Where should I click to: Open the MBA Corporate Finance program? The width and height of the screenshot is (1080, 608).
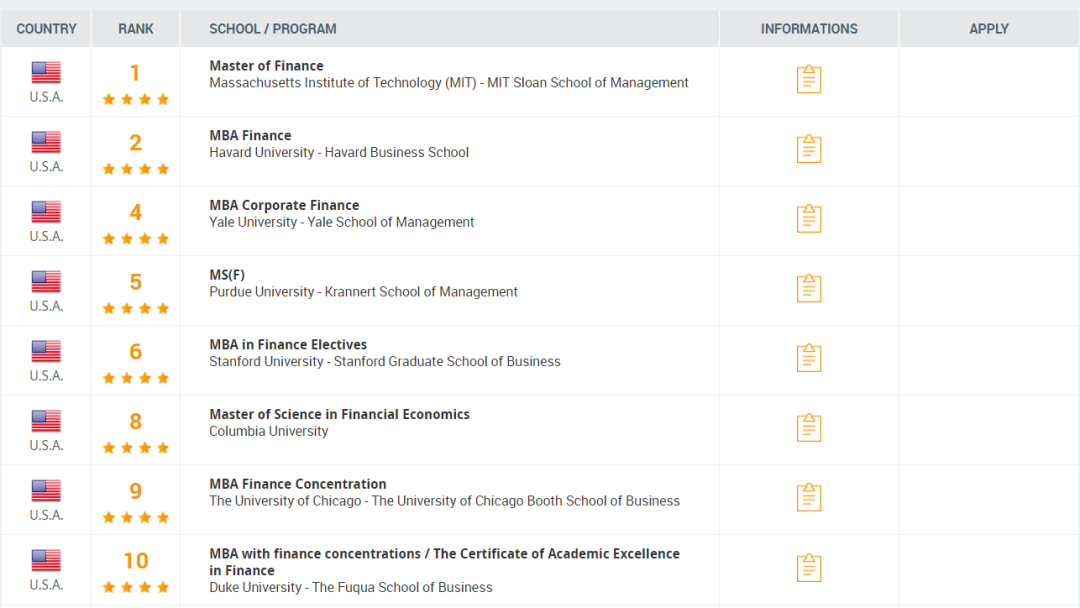(284, 205)
